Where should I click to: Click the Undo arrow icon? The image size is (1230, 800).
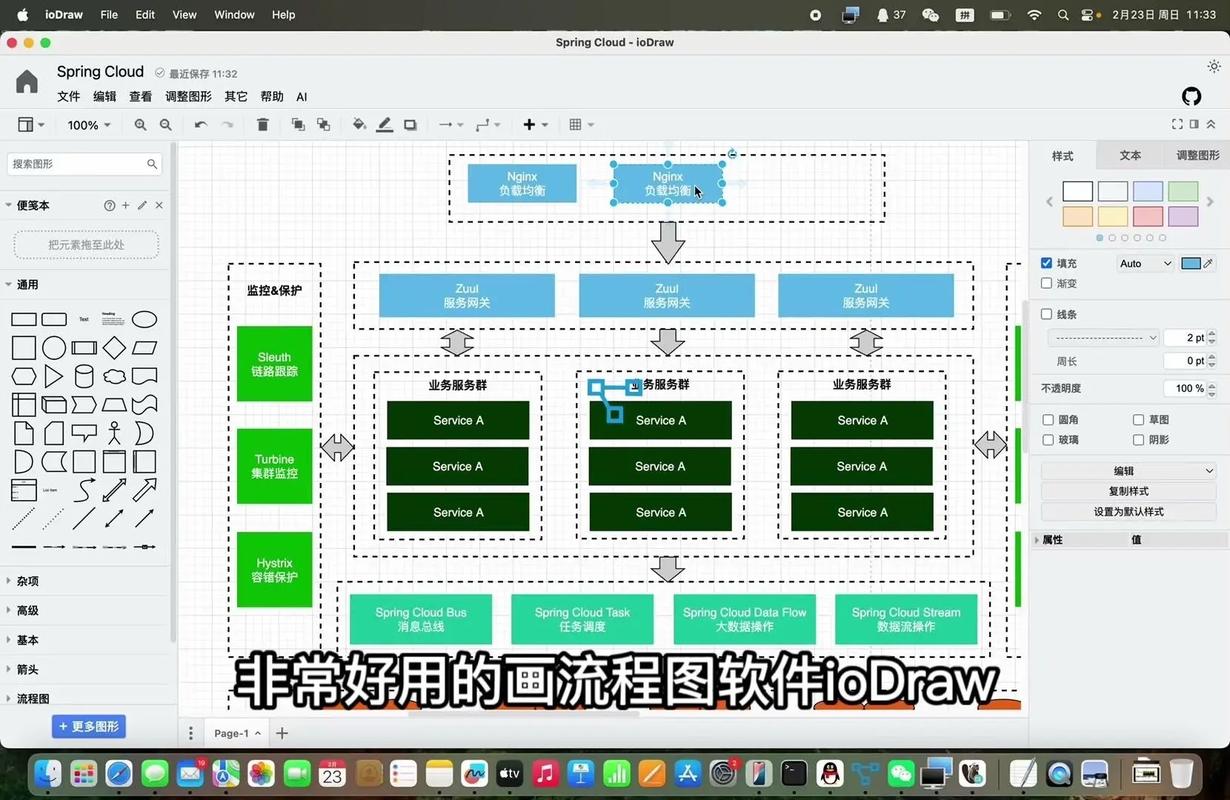pyautogui.click(x=199, y=124)
